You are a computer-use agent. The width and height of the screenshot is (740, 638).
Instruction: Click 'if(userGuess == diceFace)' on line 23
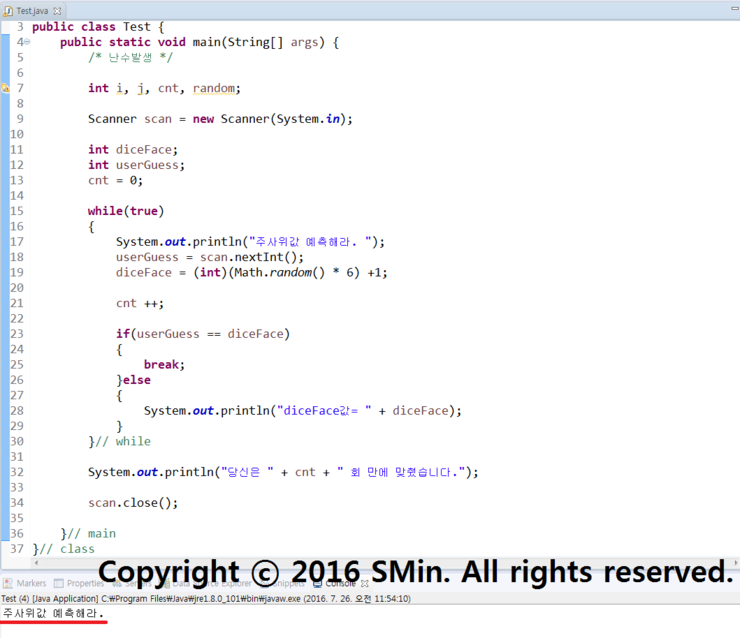203,334
